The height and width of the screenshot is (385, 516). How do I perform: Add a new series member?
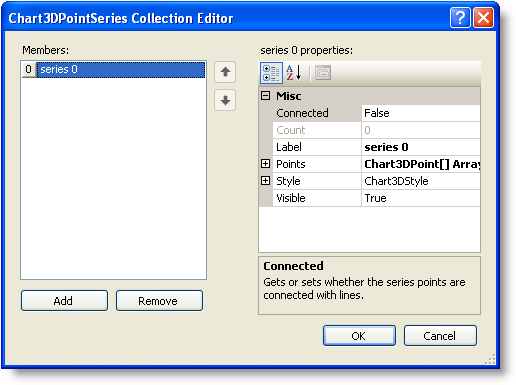coord(64,301)
